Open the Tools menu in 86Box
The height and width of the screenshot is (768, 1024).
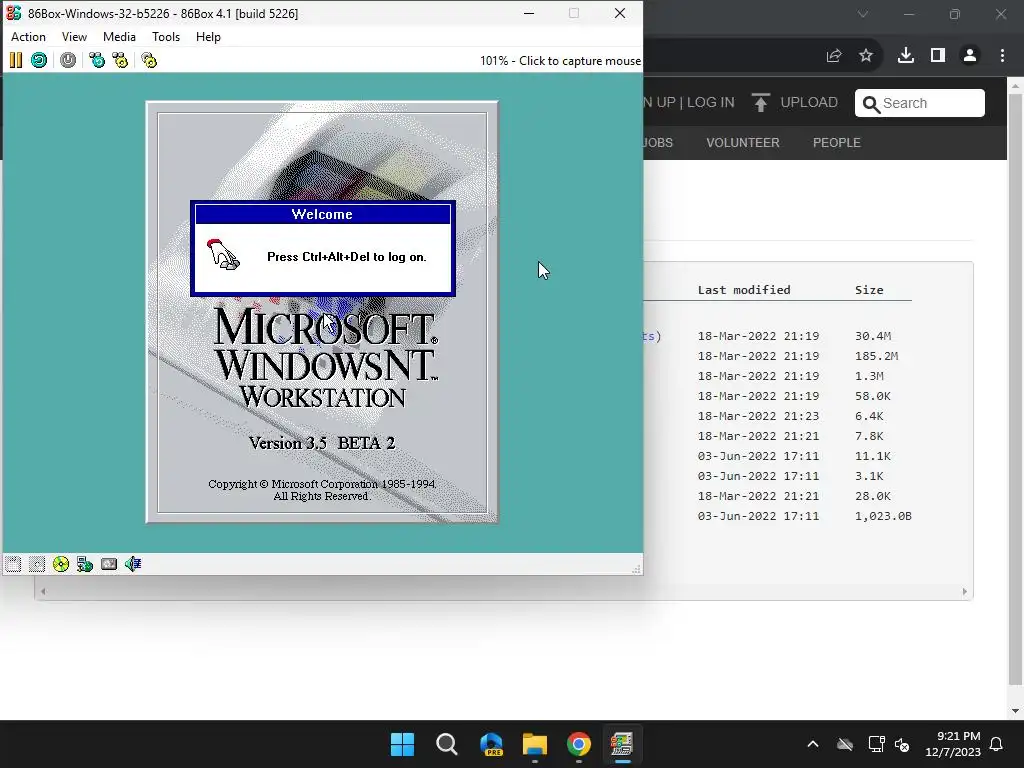click(x=166, y=37)
